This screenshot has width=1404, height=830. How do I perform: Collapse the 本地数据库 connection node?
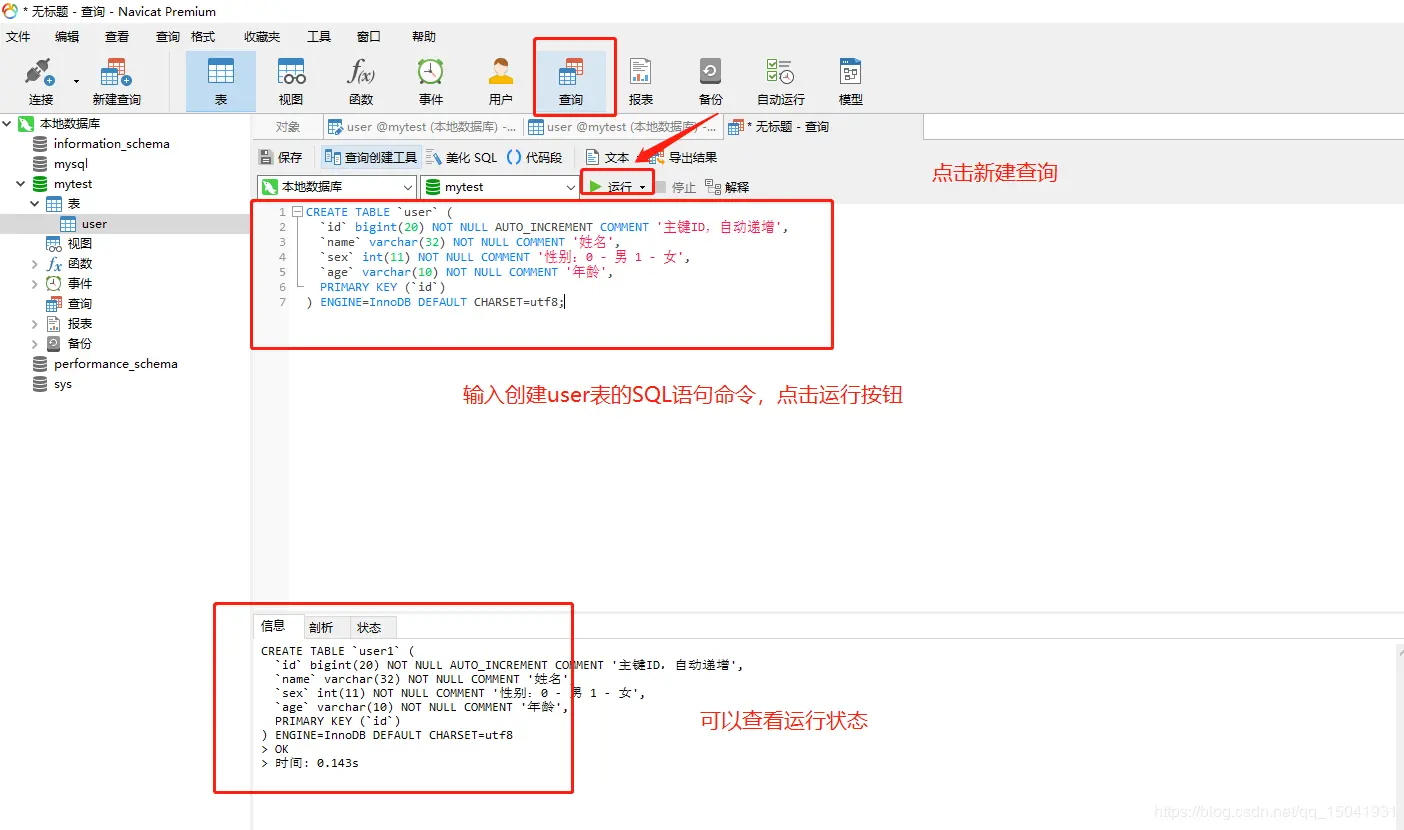click(x=8, y=124)
